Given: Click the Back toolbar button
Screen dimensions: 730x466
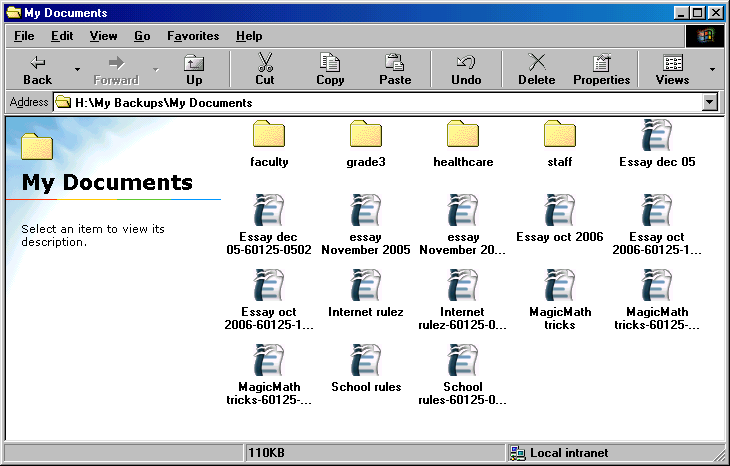Looking at the screenshot, I should (37, 69).
